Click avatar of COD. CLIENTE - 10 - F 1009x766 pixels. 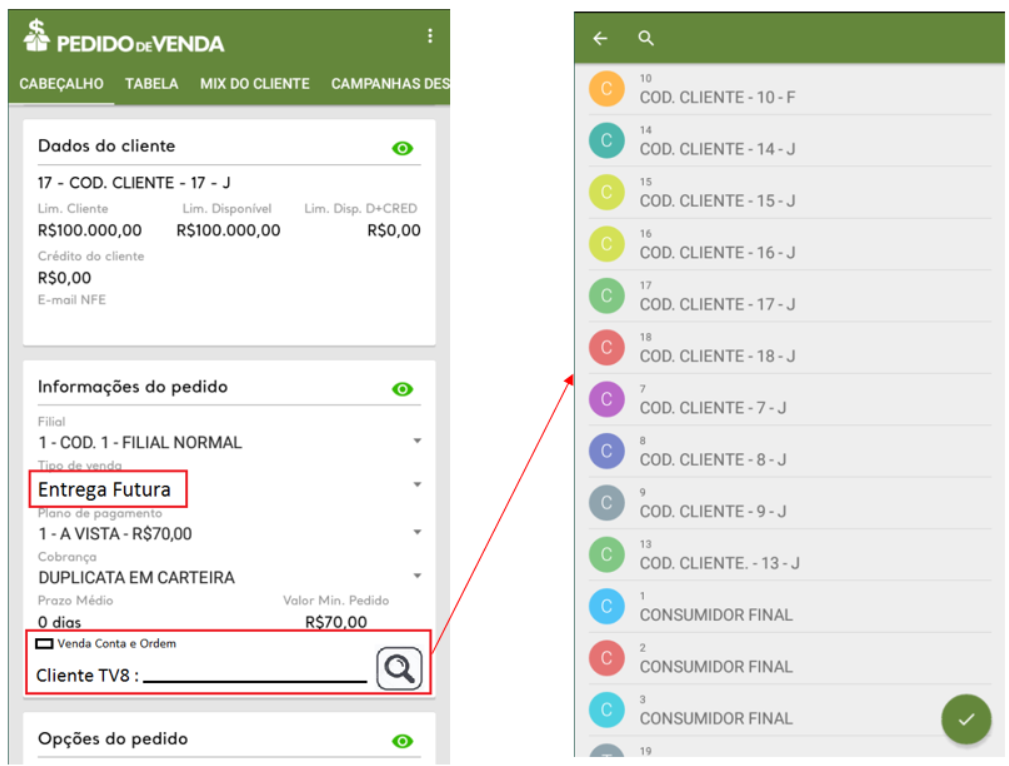click(606, 89)
